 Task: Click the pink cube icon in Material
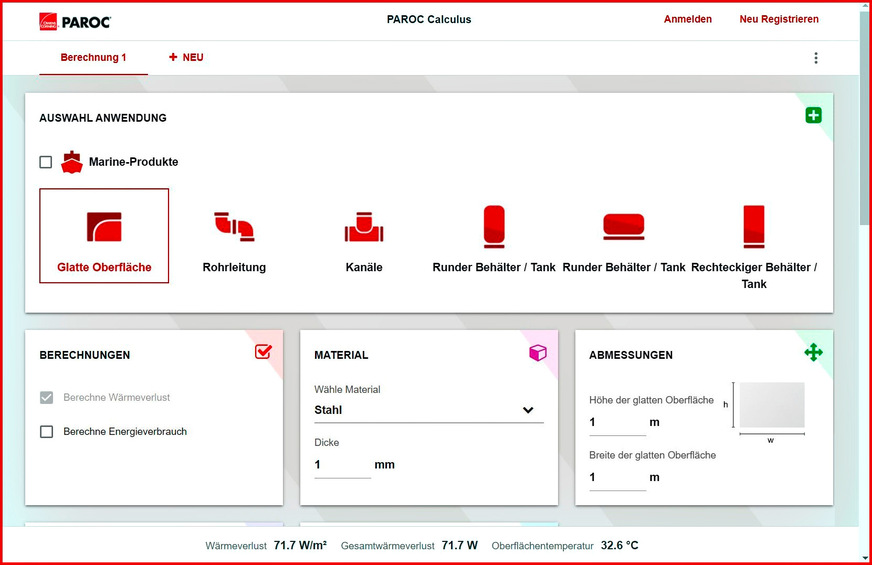click(538, 353)
